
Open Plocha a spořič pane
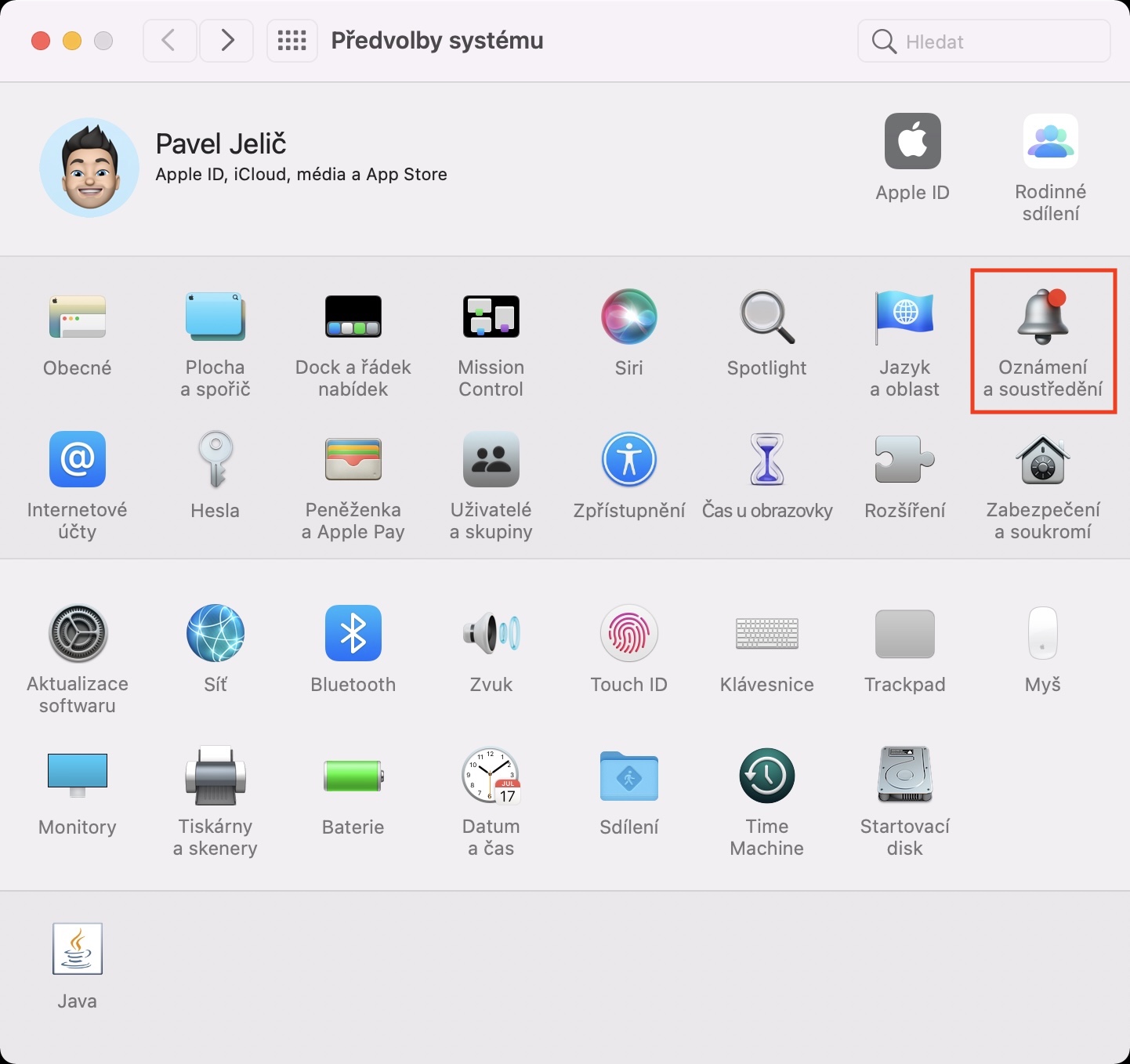[215, 317]
